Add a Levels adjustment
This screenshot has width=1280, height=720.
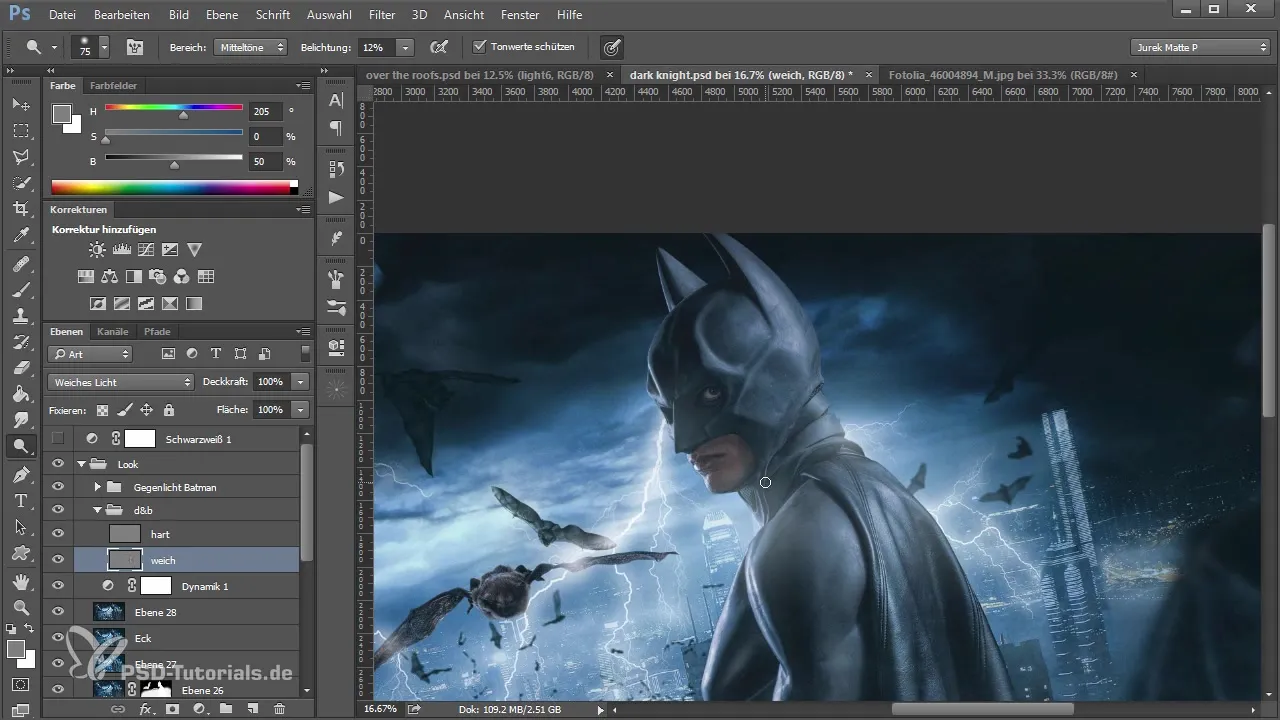click(x=121, y=249)
